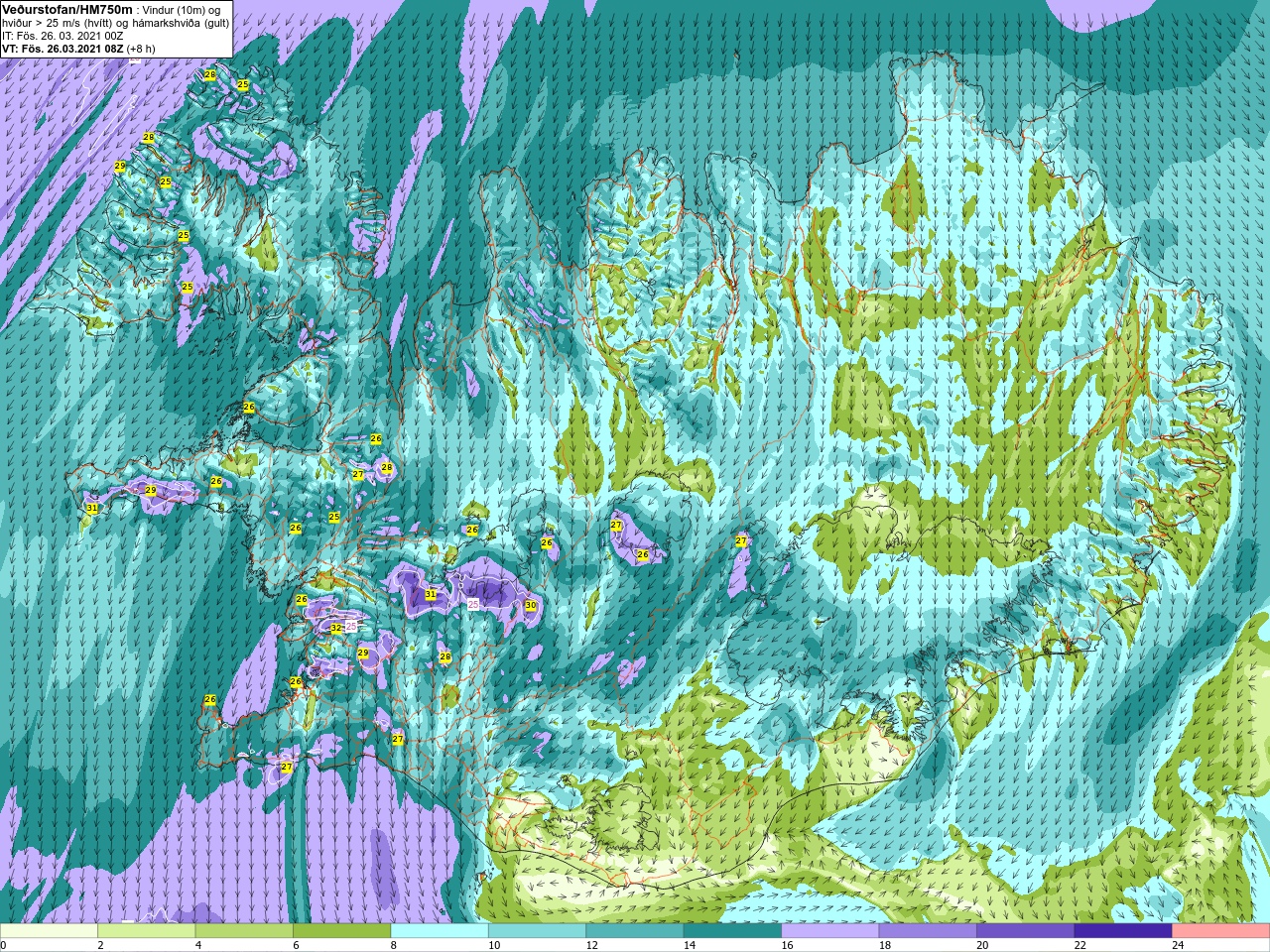Select the dark indigo 22–24 m/s legend swatch
This screenshot has height=952, width=1270.
[1123, 931]
